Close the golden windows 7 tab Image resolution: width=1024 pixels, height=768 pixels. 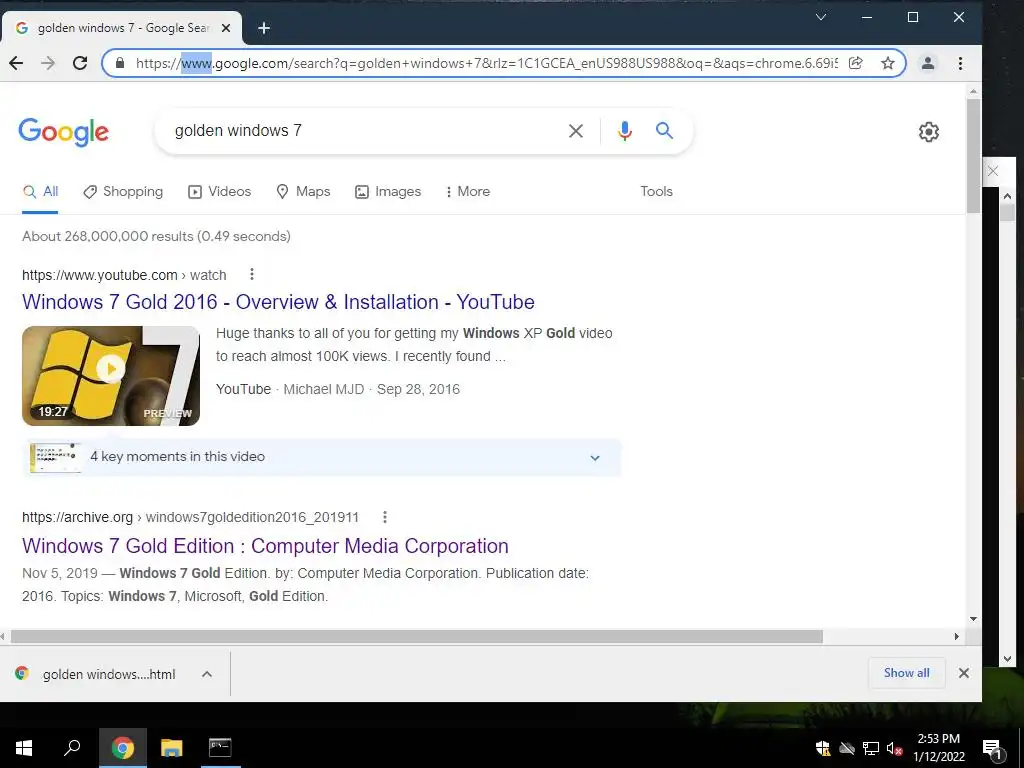click(x=226, y=28)
